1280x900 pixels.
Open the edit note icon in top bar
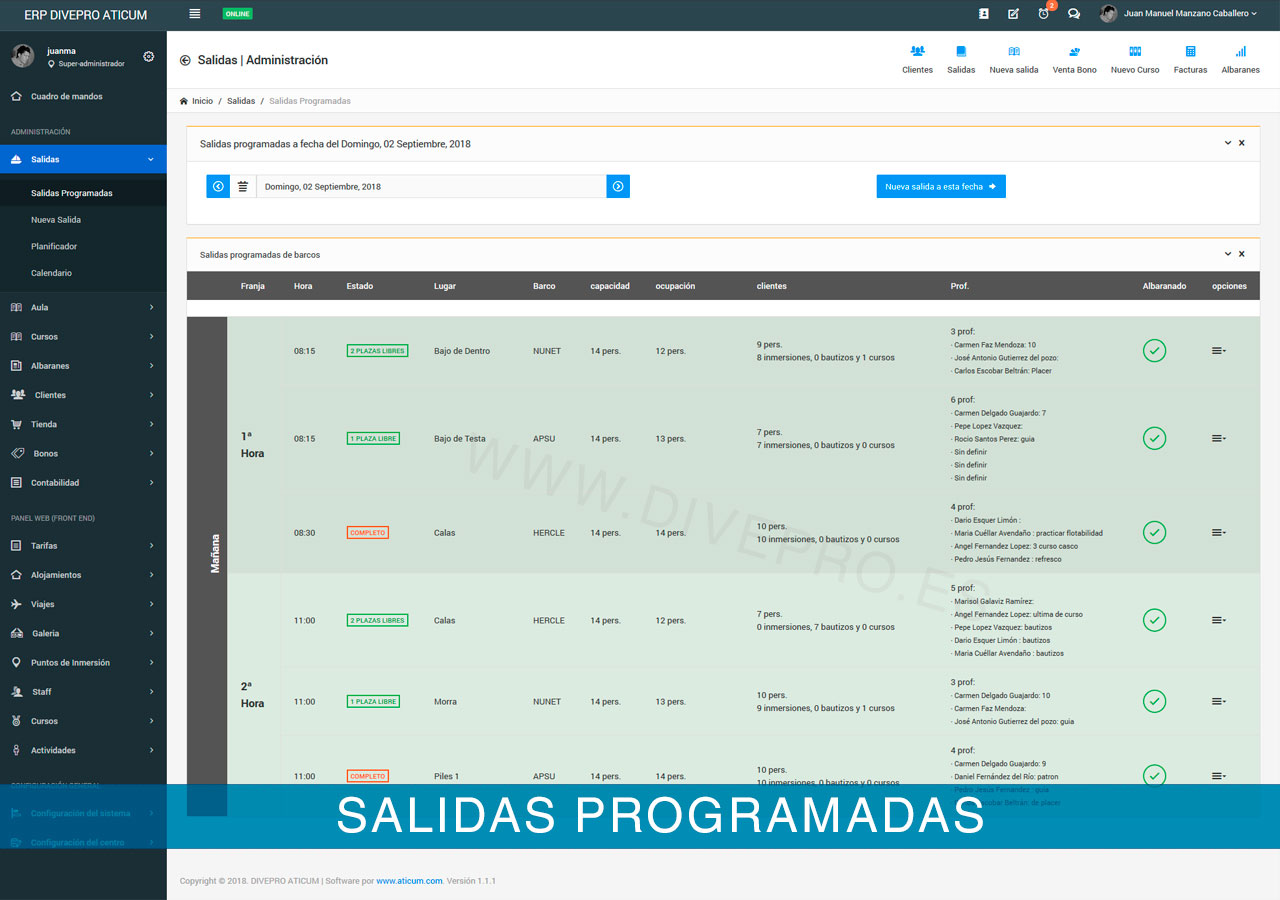(1013, 14)
